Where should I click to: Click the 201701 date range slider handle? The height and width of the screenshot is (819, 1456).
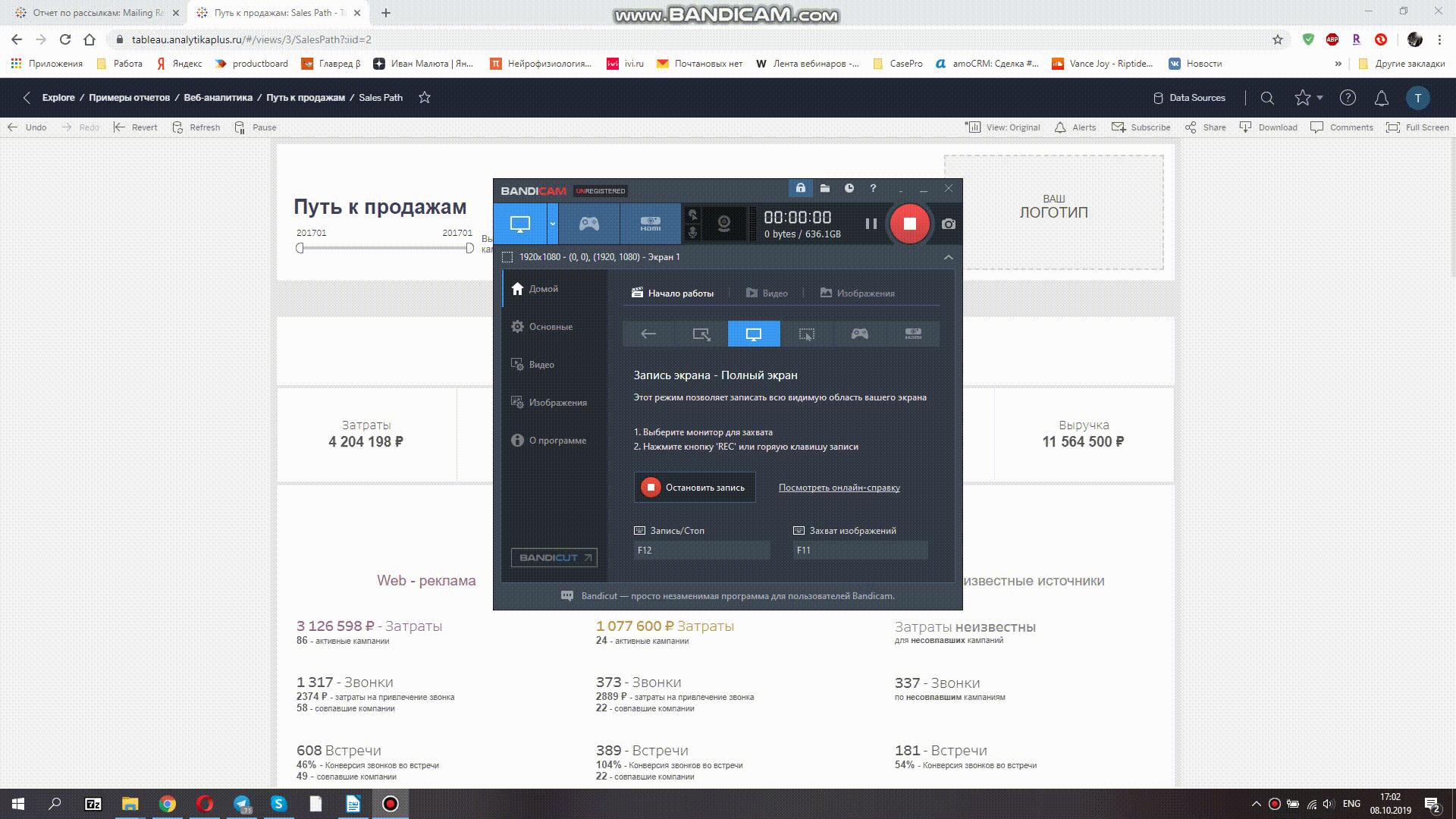pyautogui.click(x=301, y=246)
